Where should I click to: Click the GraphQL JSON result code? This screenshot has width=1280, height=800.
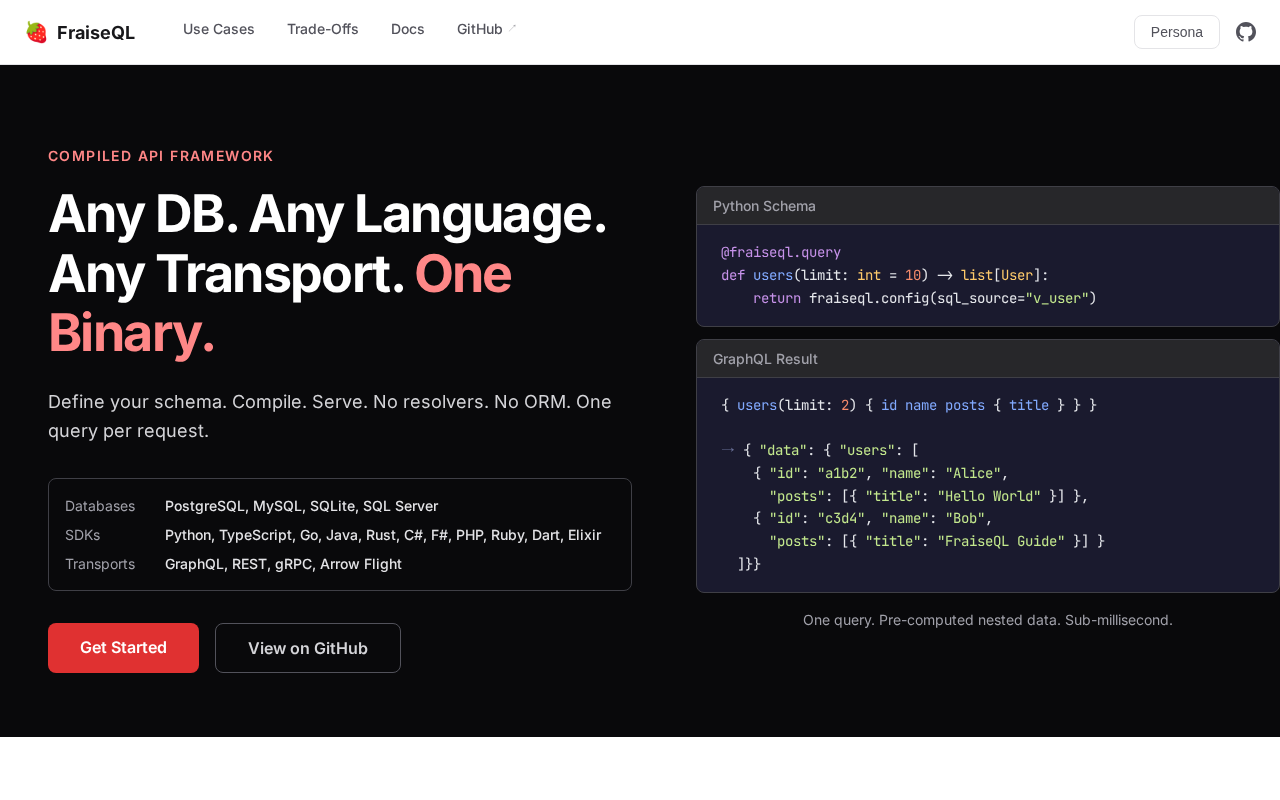[x=988, y=485]
